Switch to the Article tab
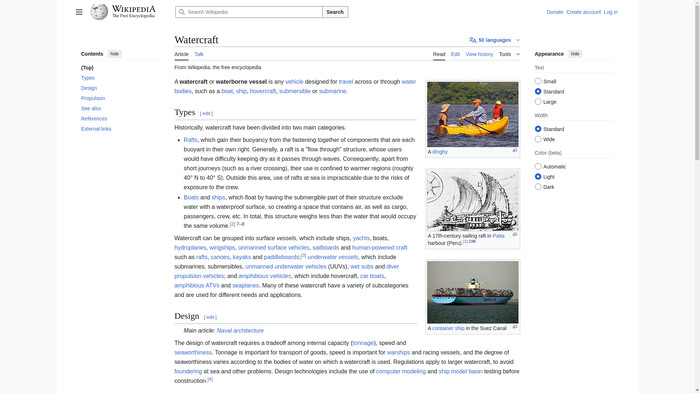 (181, 54)
